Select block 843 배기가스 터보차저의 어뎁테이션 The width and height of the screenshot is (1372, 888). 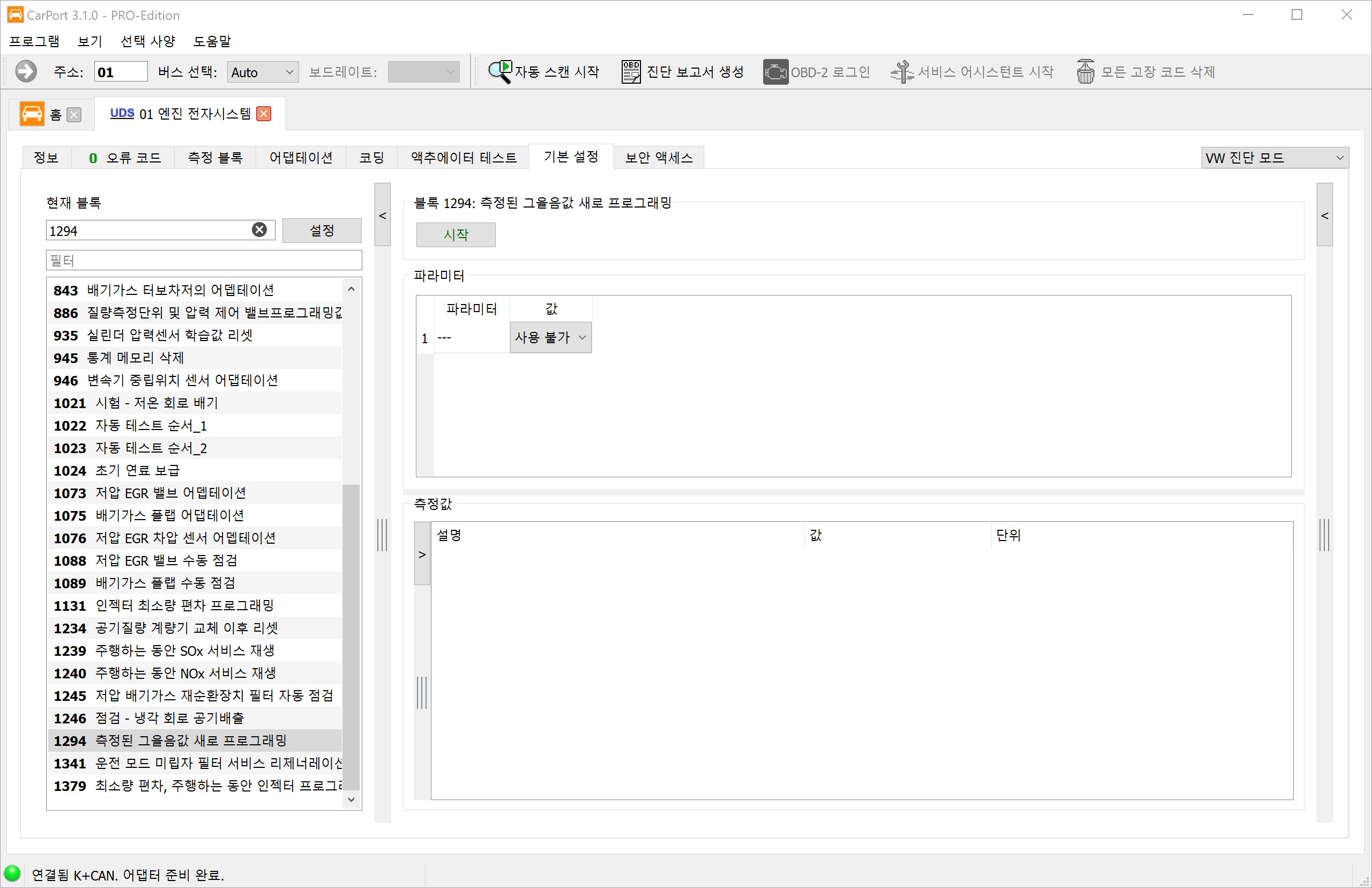195,290
